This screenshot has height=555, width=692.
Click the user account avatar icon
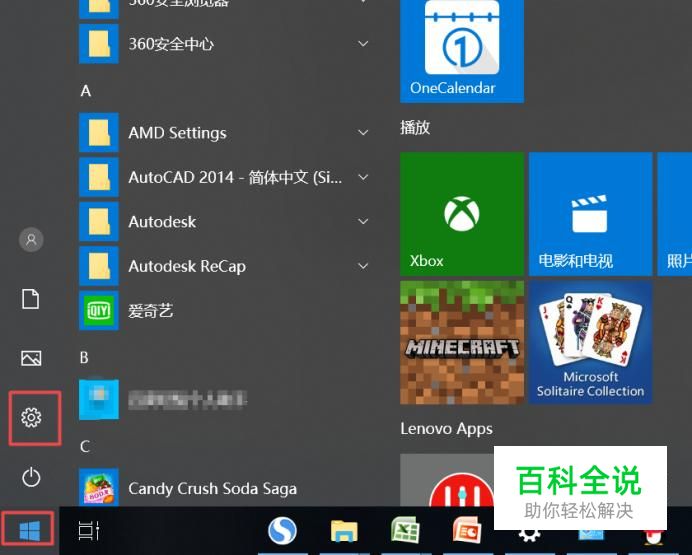click(31, 240)
